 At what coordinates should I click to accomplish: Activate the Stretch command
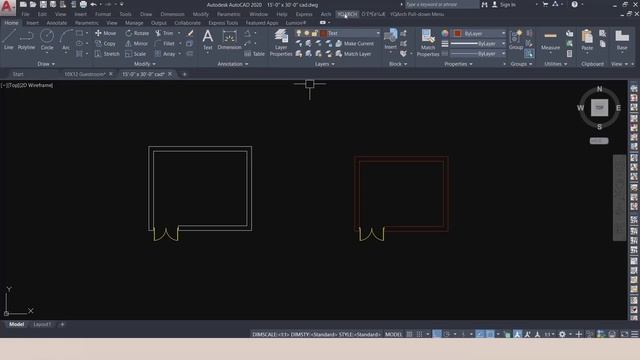click(x=107, y=54)
